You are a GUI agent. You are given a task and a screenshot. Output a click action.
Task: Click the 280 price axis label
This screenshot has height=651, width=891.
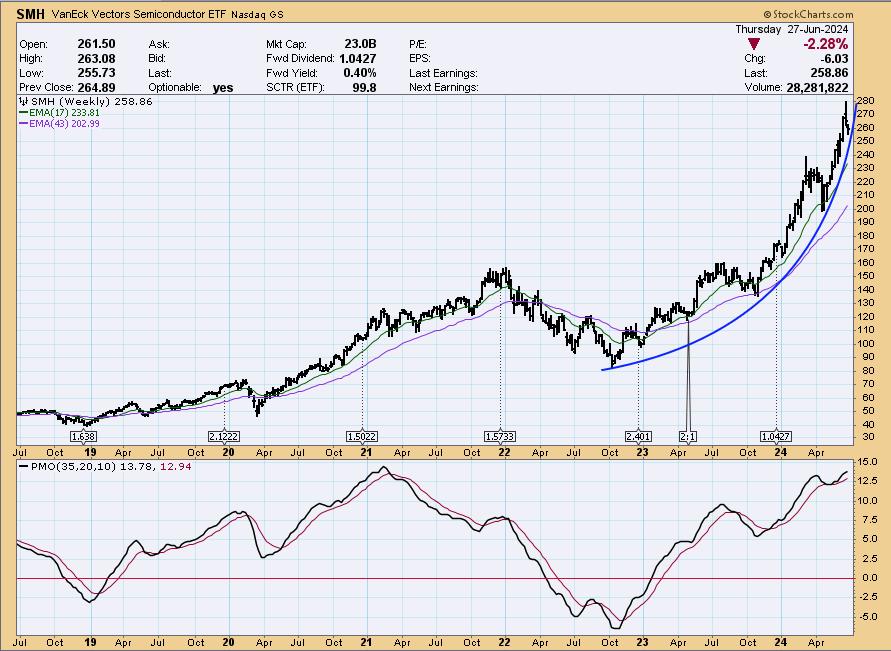click(865, 101)
